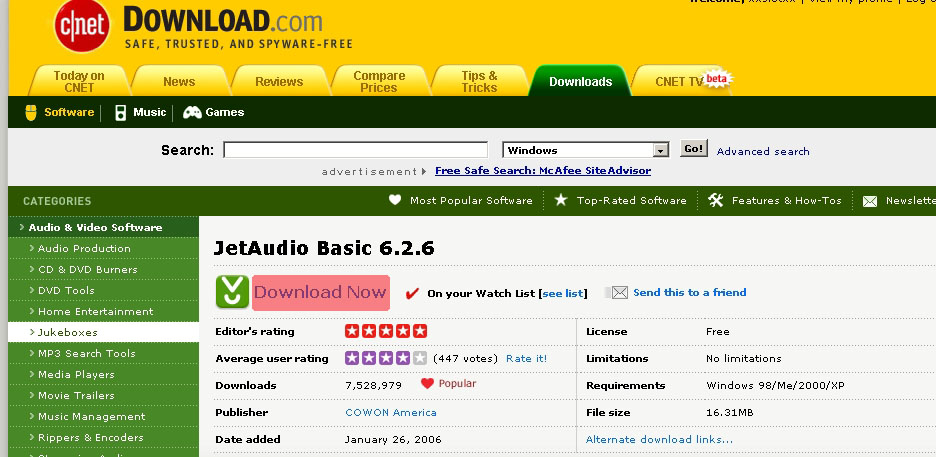Image resolution: width=936 pixels, height=457 pixels.
Task: Click the JetAudio Basic 6.2.6 heading
Action: 324,248
